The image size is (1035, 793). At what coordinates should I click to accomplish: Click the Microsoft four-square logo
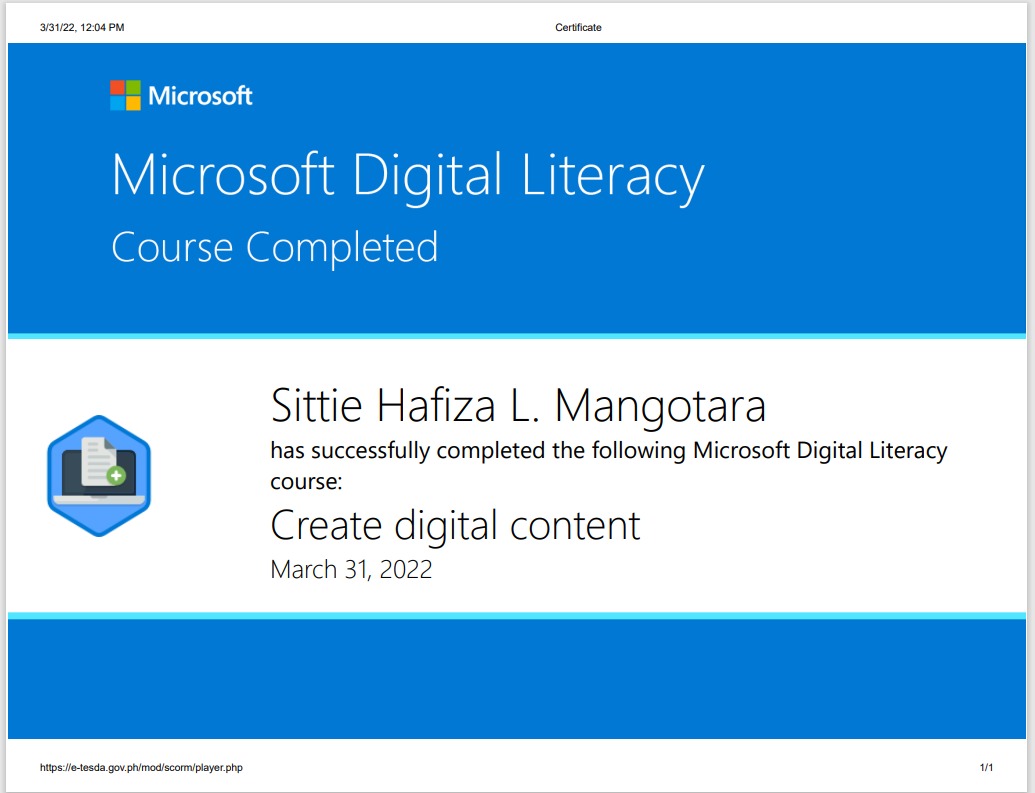125,95
